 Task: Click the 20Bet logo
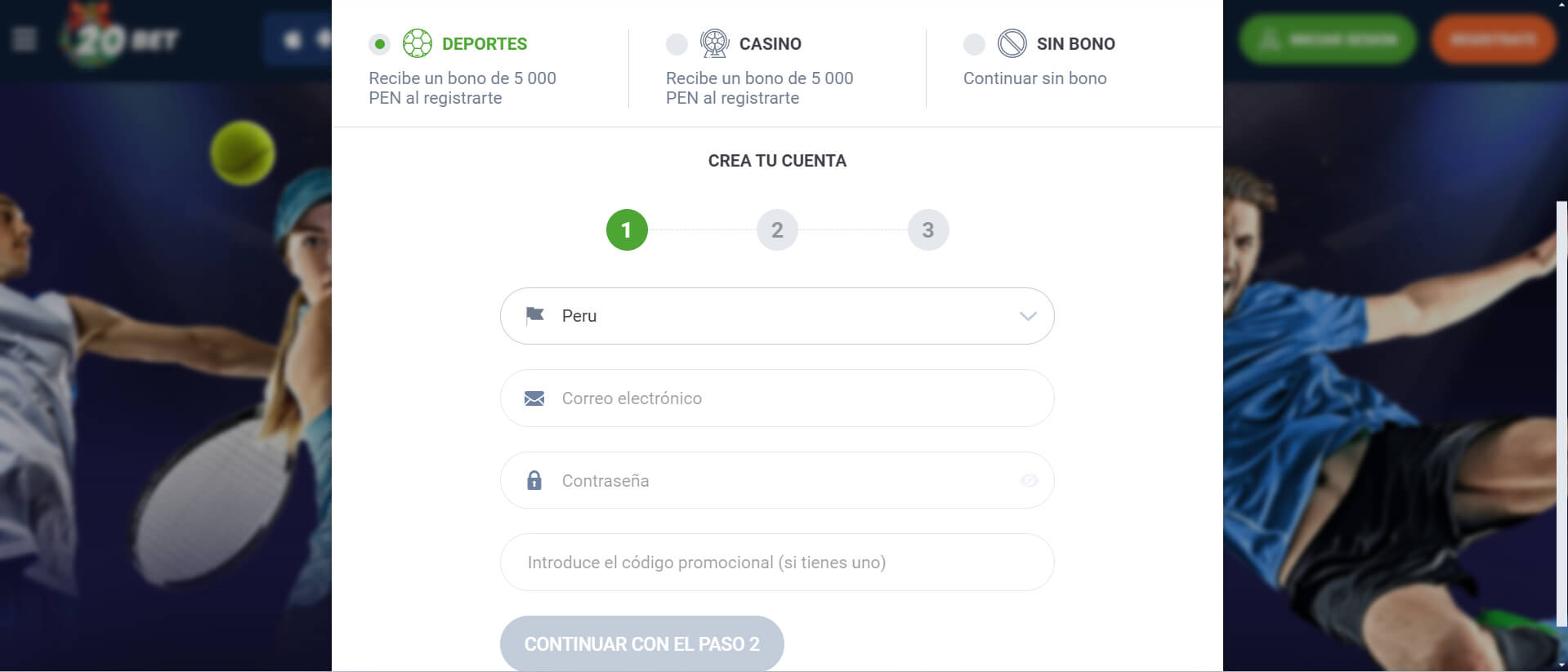click(x=123, y=38)
